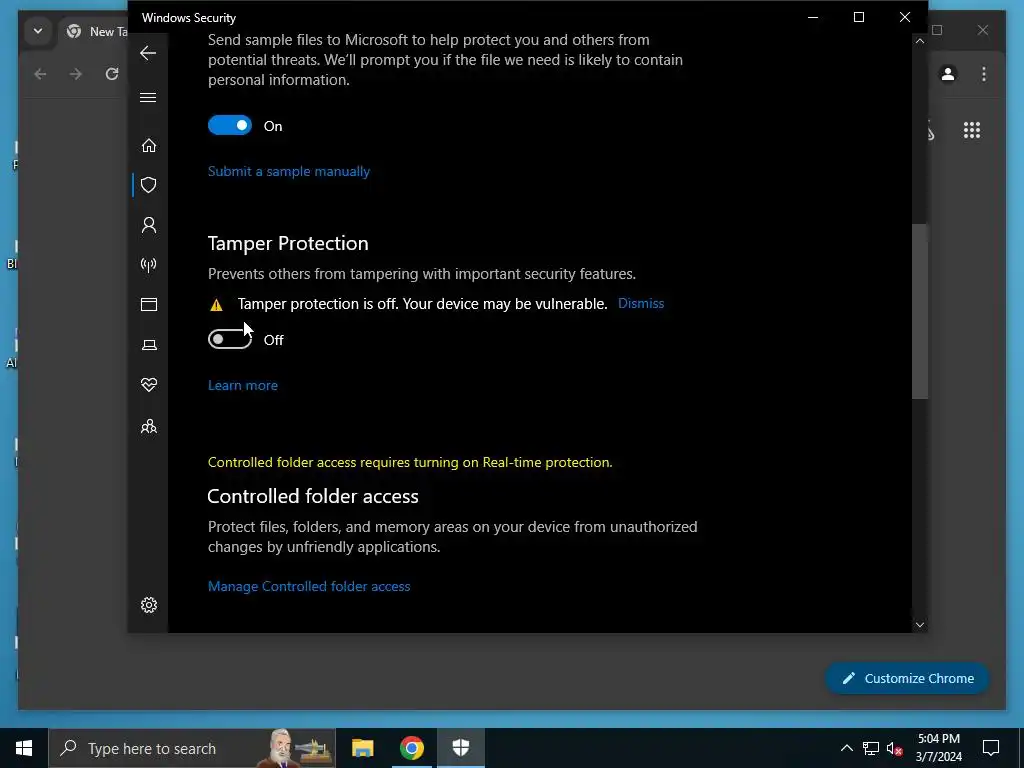Show hidden system tray icons

tap(846, 748)
